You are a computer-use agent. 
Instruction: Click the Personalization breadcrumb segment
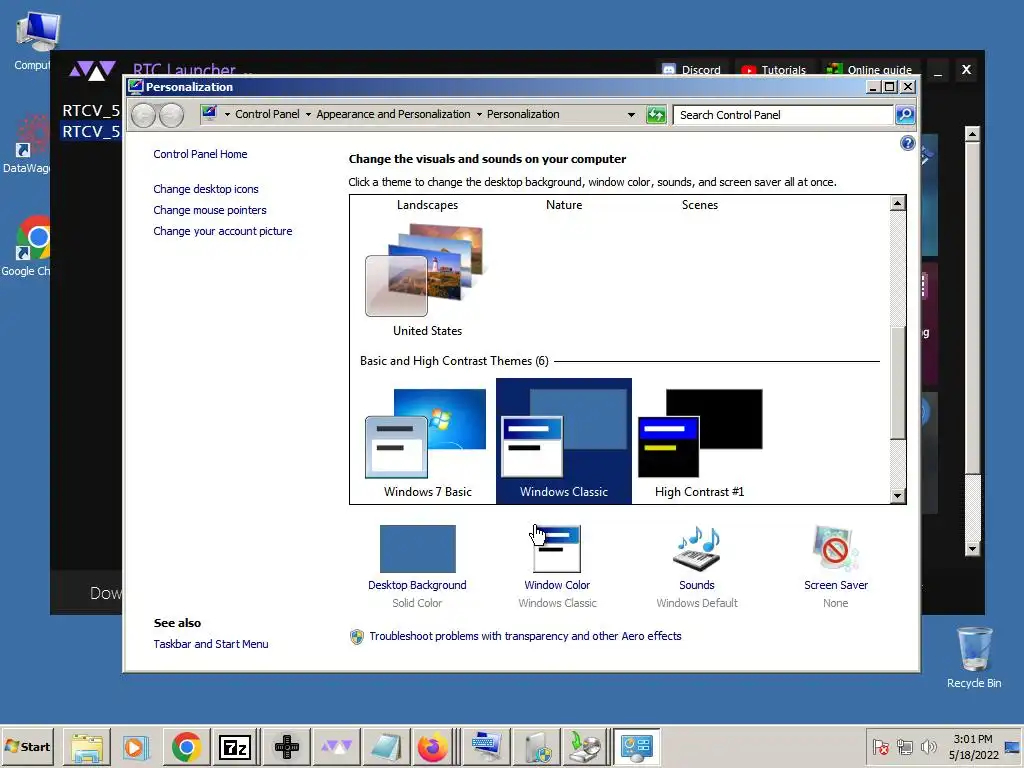pyautogui.click(x=523, y=114)
